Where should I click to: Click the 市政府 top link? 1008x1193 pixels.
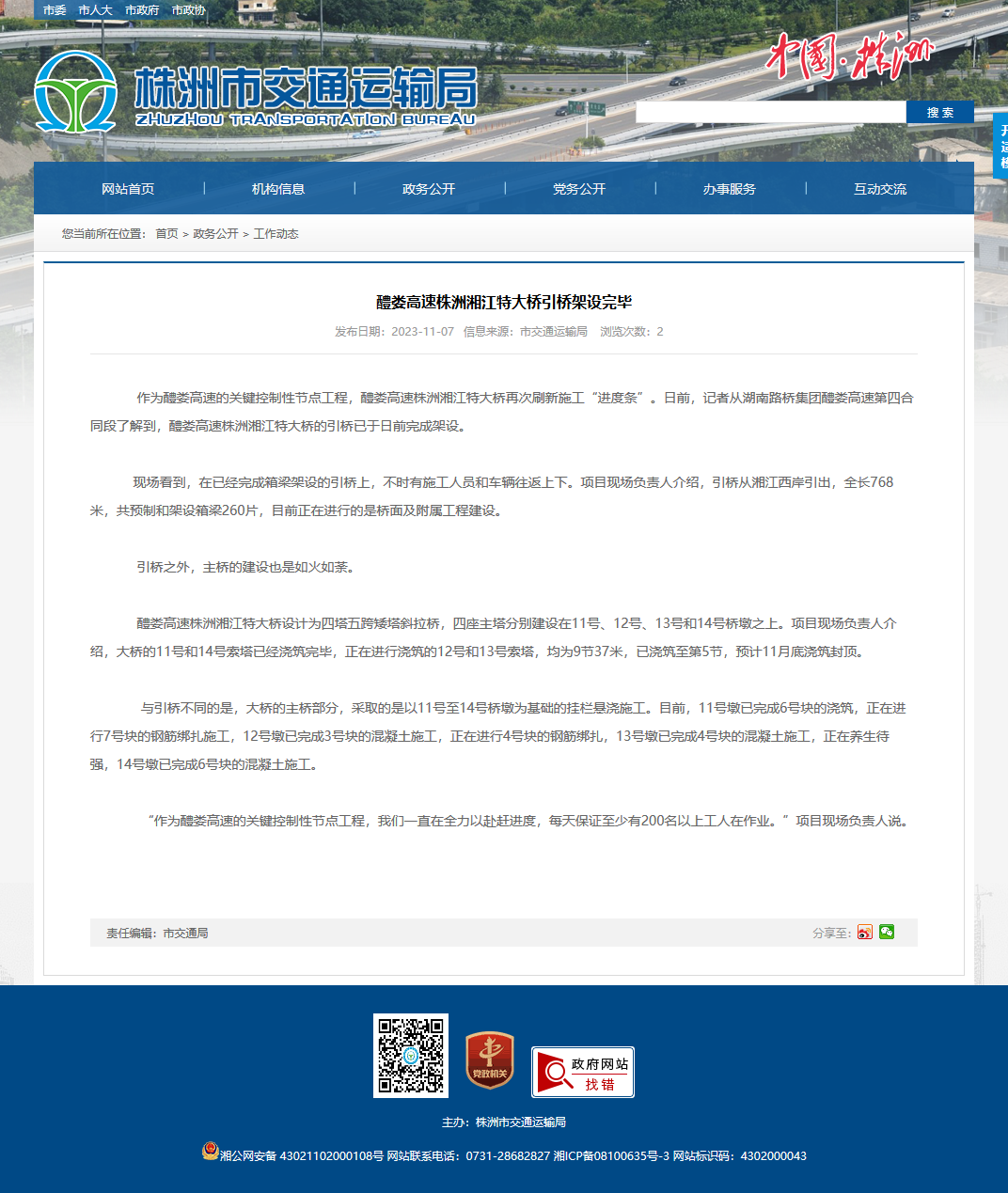click(142, 10)
